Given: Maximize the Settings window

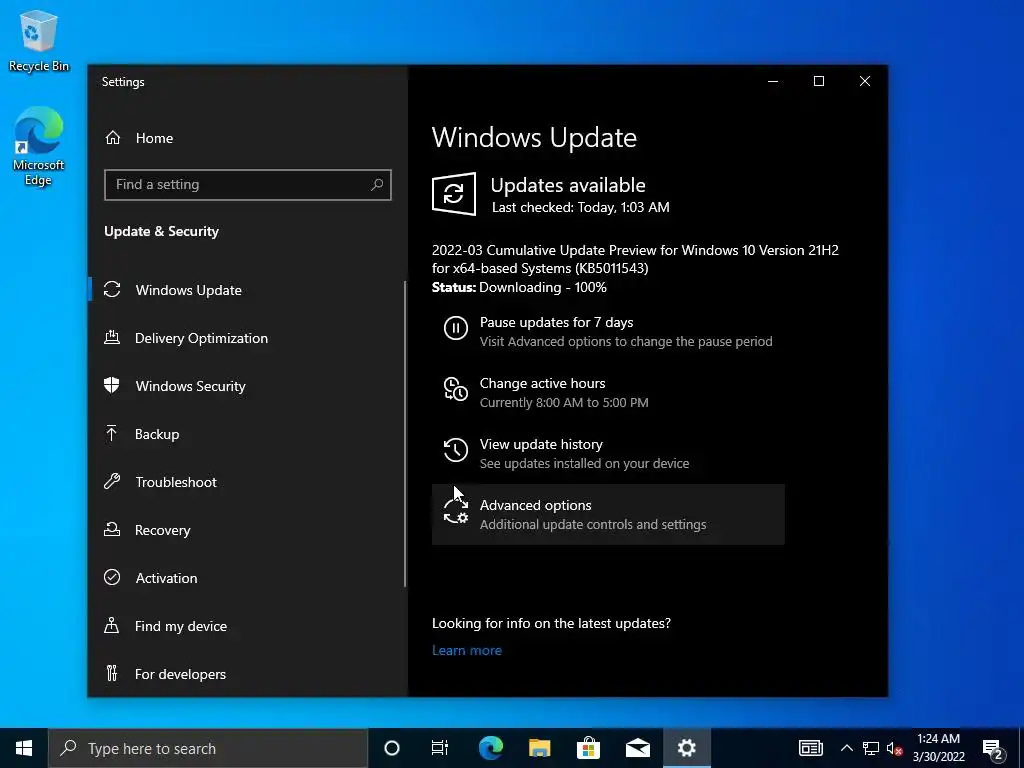Looking at the screenshot, I should 819,81.
